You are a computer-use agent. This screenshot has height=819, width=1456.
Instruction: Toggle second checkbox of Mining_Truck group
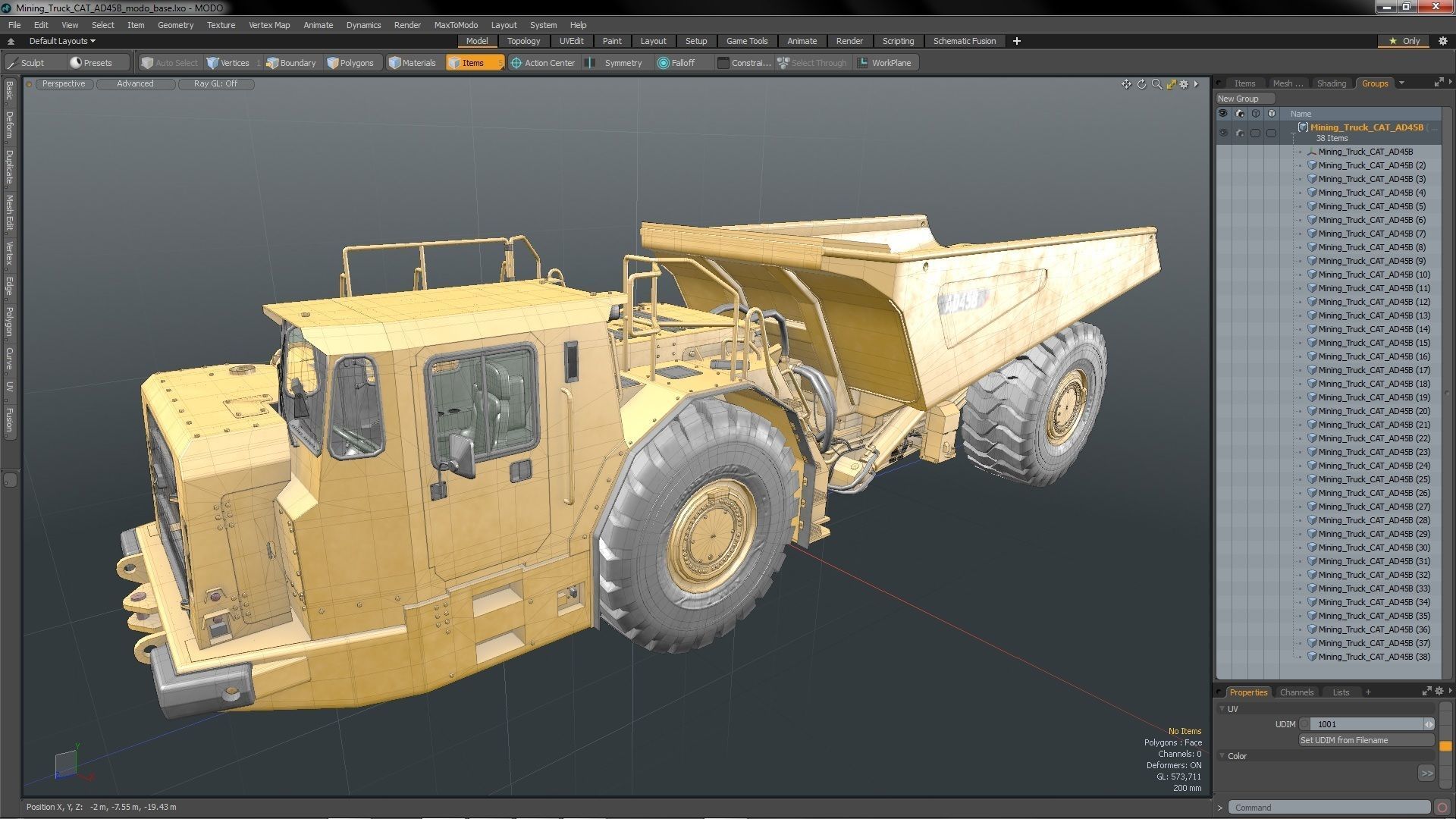point(1272,133)
